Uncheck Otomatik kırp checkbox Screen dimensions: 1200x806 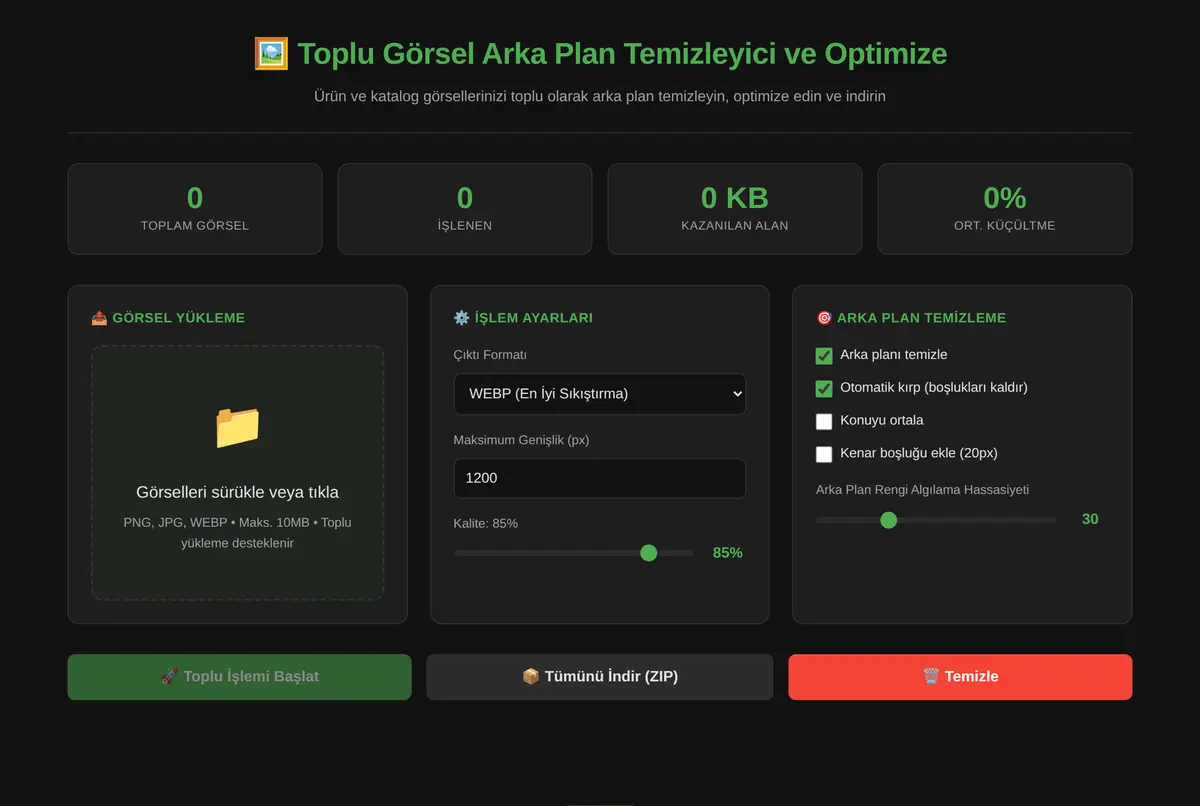(824, 388)
